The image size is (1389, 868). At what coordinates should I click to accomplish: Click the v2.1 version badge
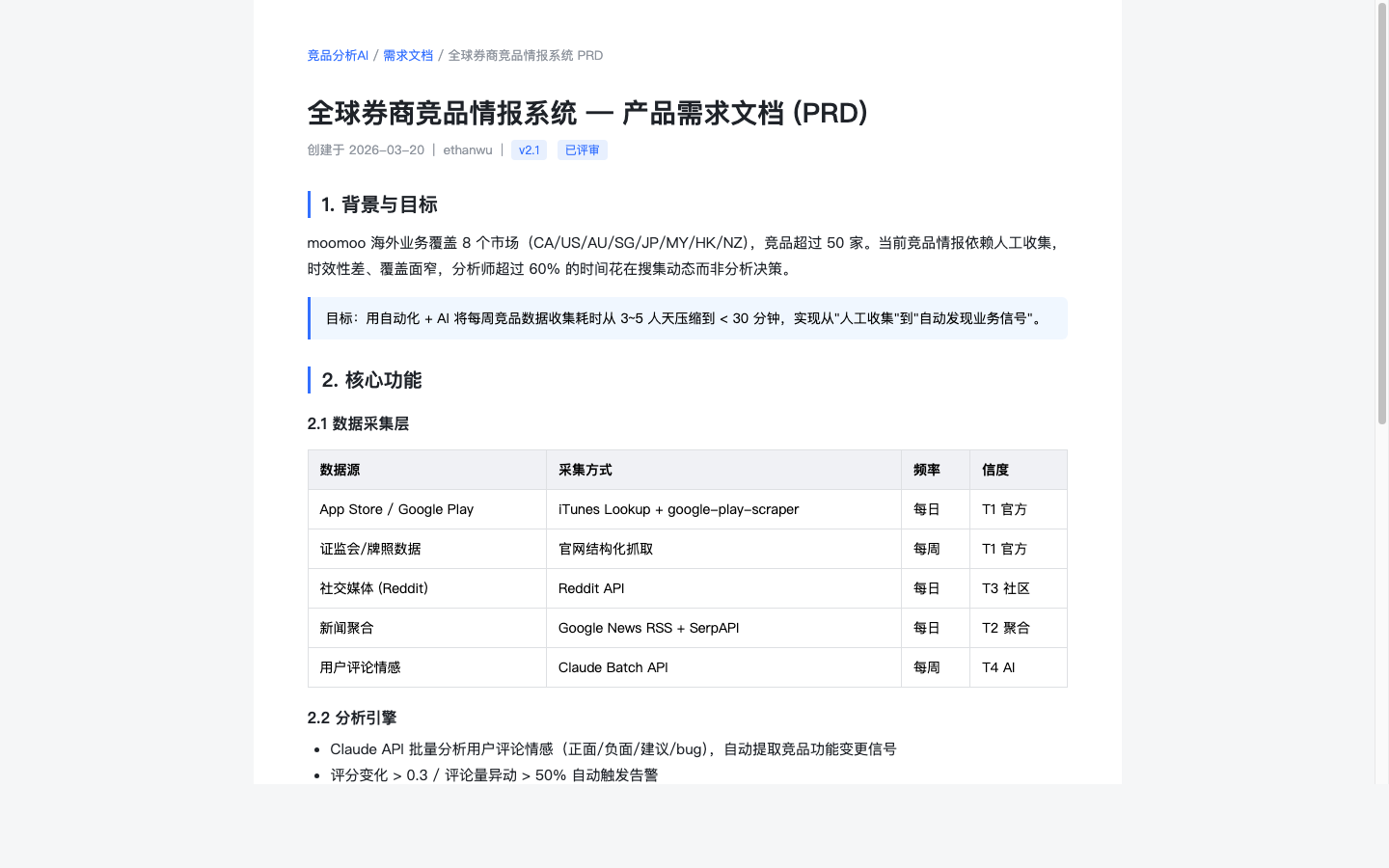tap(529, 149)
